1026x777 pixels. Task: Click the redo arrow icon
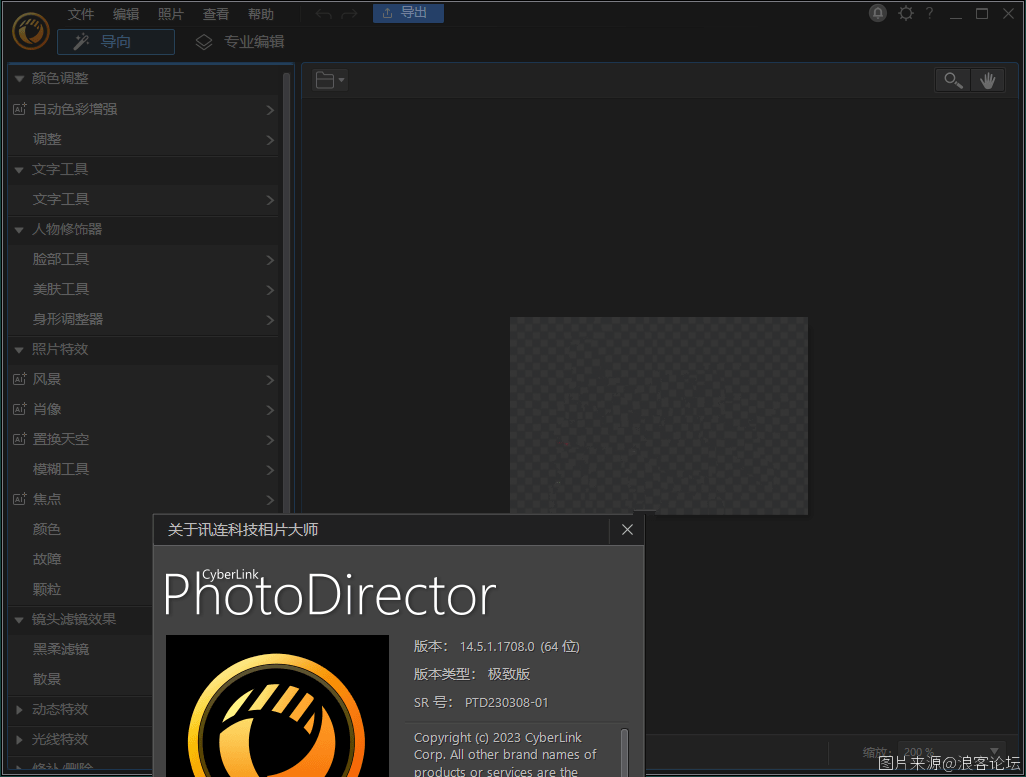348,14
